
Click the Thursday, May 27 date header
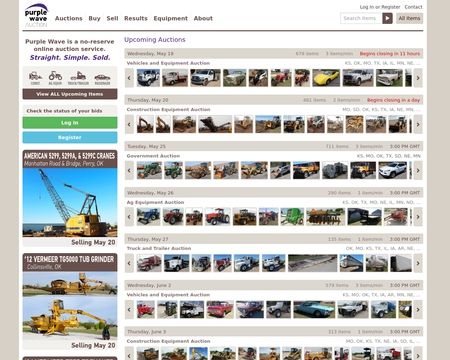pyautogui.click(x=148, y=239)
